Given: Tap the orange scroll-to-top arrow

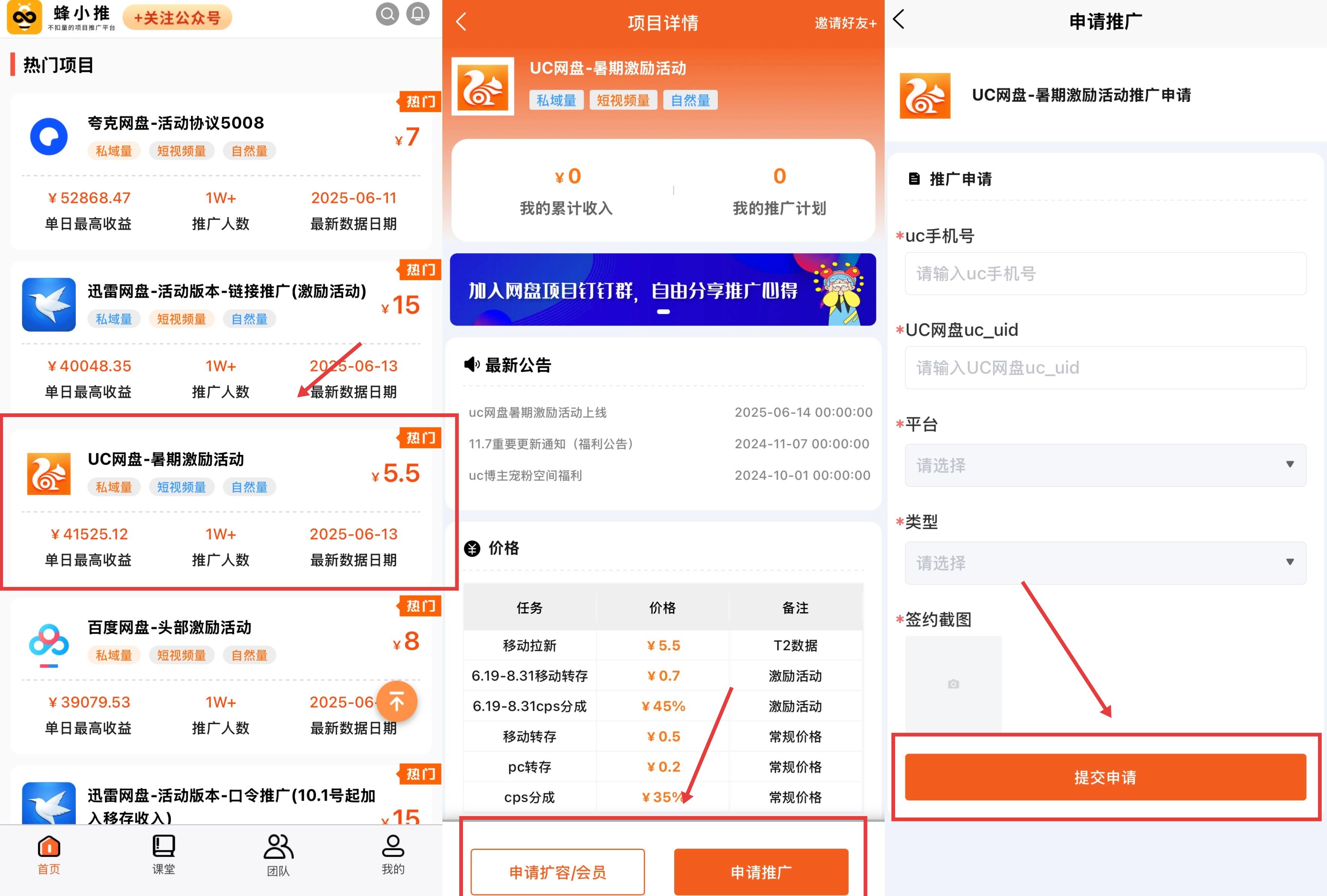Looking at the screenshot, I should click(x=397, y=701).
